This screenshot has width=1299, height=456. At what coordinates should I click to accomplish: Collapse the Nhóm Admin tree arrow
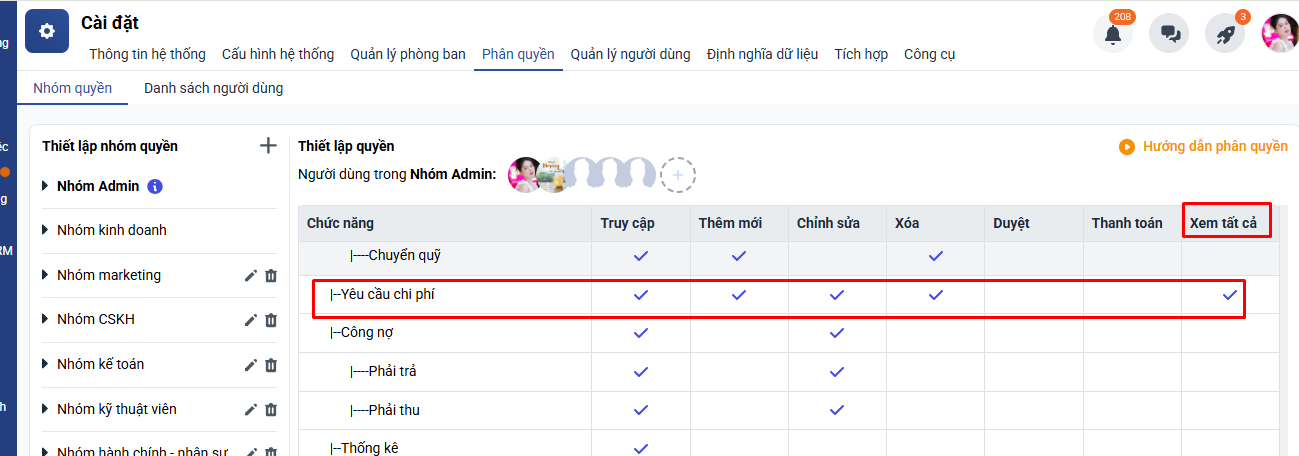(x=45, y=186)
